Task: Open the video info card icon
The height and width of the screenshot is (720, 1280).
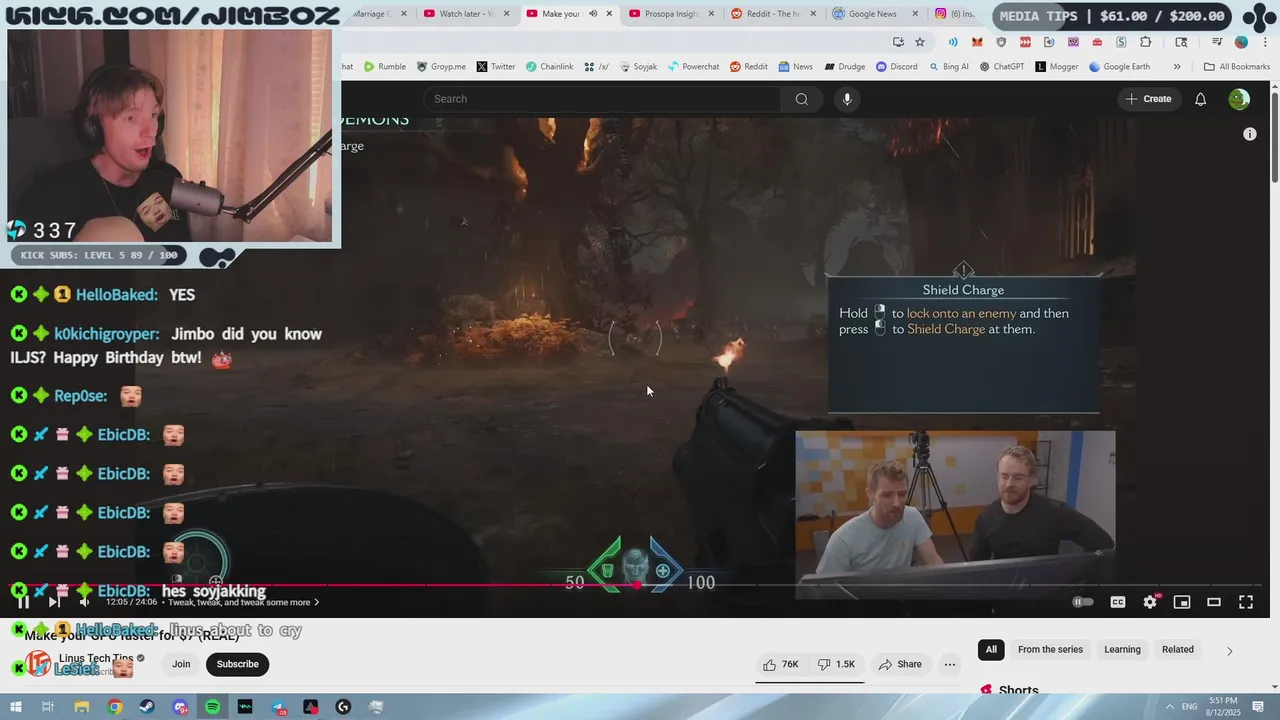Action: click(x=1250, y=134)
